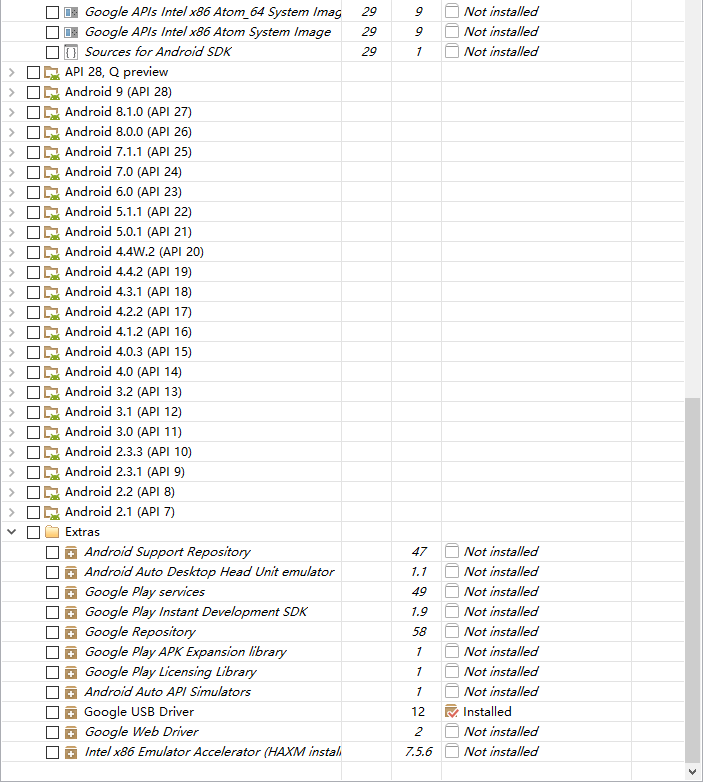Click Google Play Licensing Library package icon
This screenshot has width=703, height=782.
[x=71, y=672]
